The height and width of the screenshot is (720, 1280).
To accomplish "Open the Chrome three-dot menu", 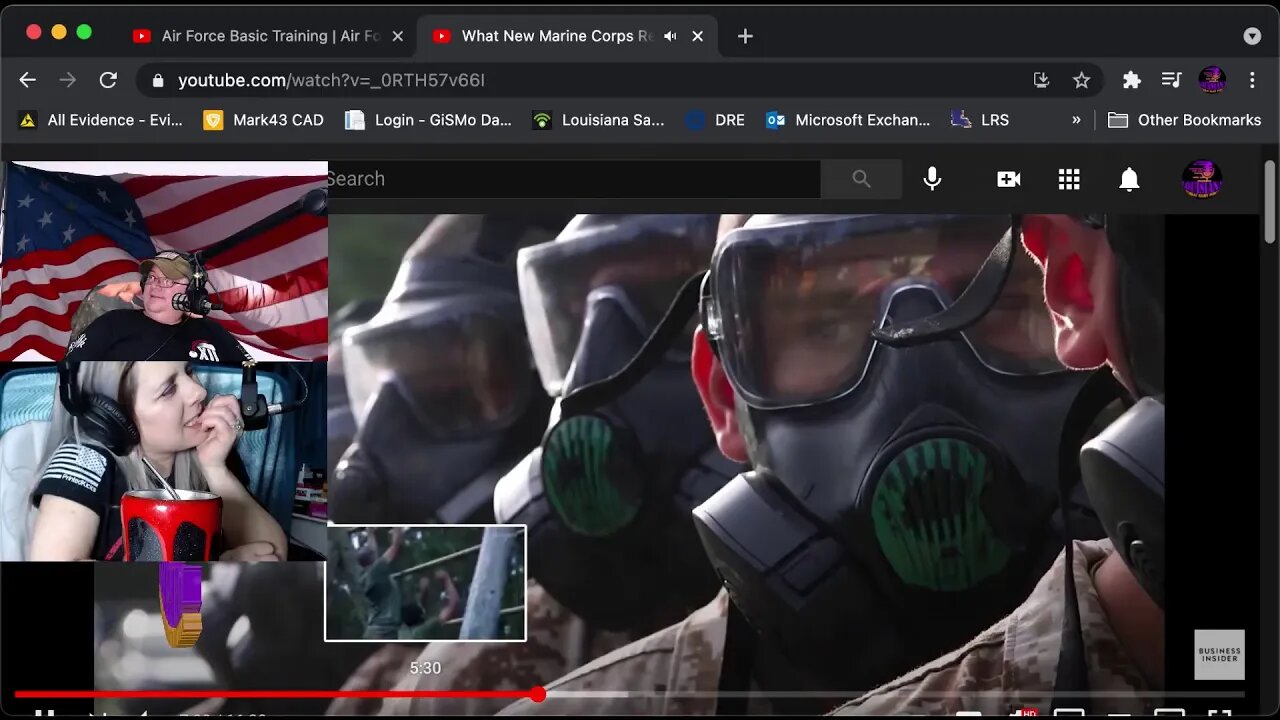I will point(1252,80).
